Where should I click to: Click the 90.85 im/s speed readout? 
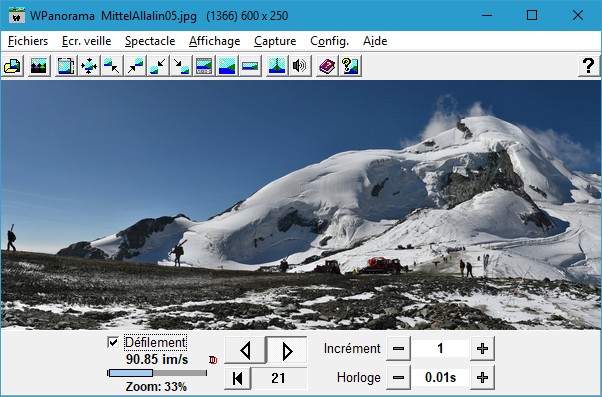pos(157,359)
